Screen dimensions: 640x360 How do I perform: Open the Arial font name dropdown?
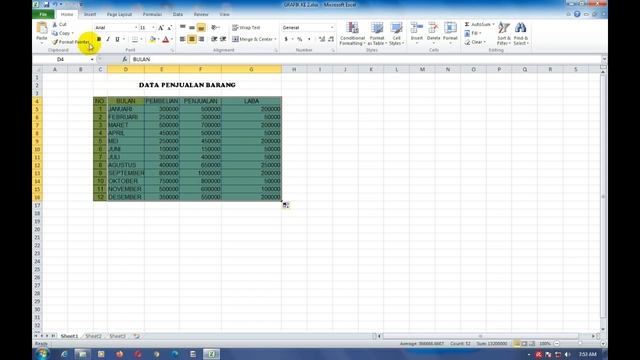click(136, 28)
